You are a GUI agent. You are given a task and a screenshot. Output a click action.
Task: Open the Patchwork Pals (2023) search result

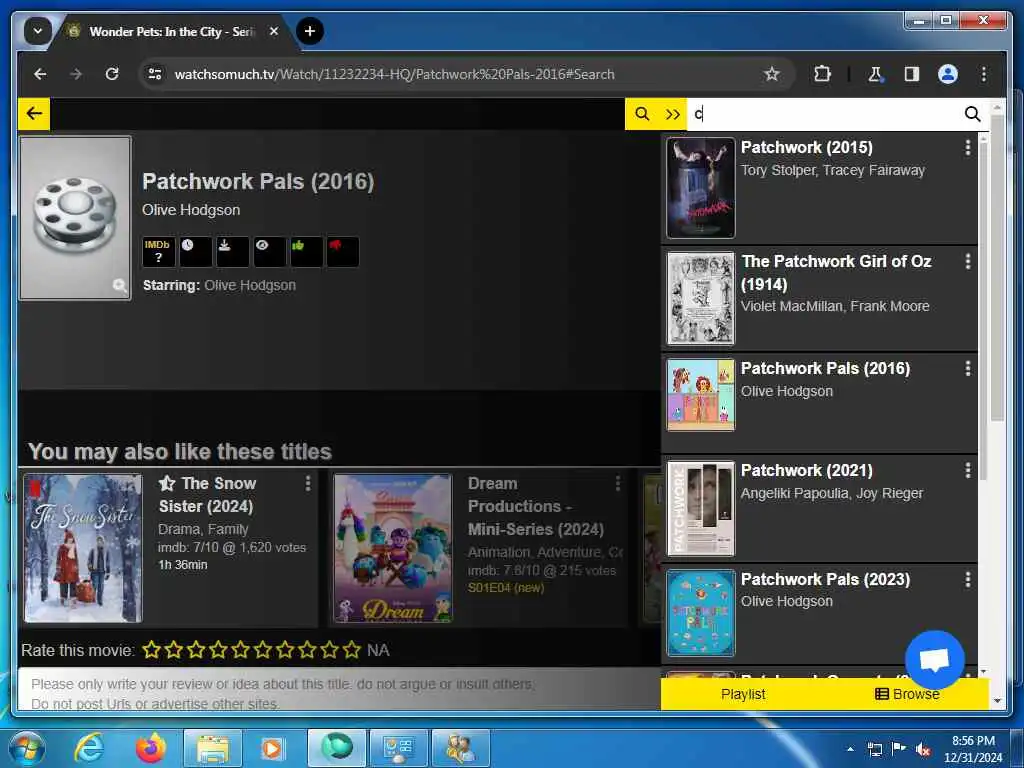click(825, 579)
